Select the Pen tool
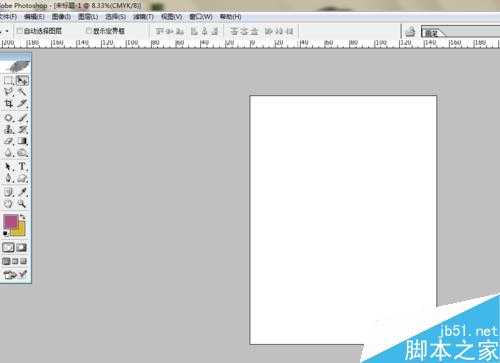This screenshot has height=363, width=500. click(8, 178)
